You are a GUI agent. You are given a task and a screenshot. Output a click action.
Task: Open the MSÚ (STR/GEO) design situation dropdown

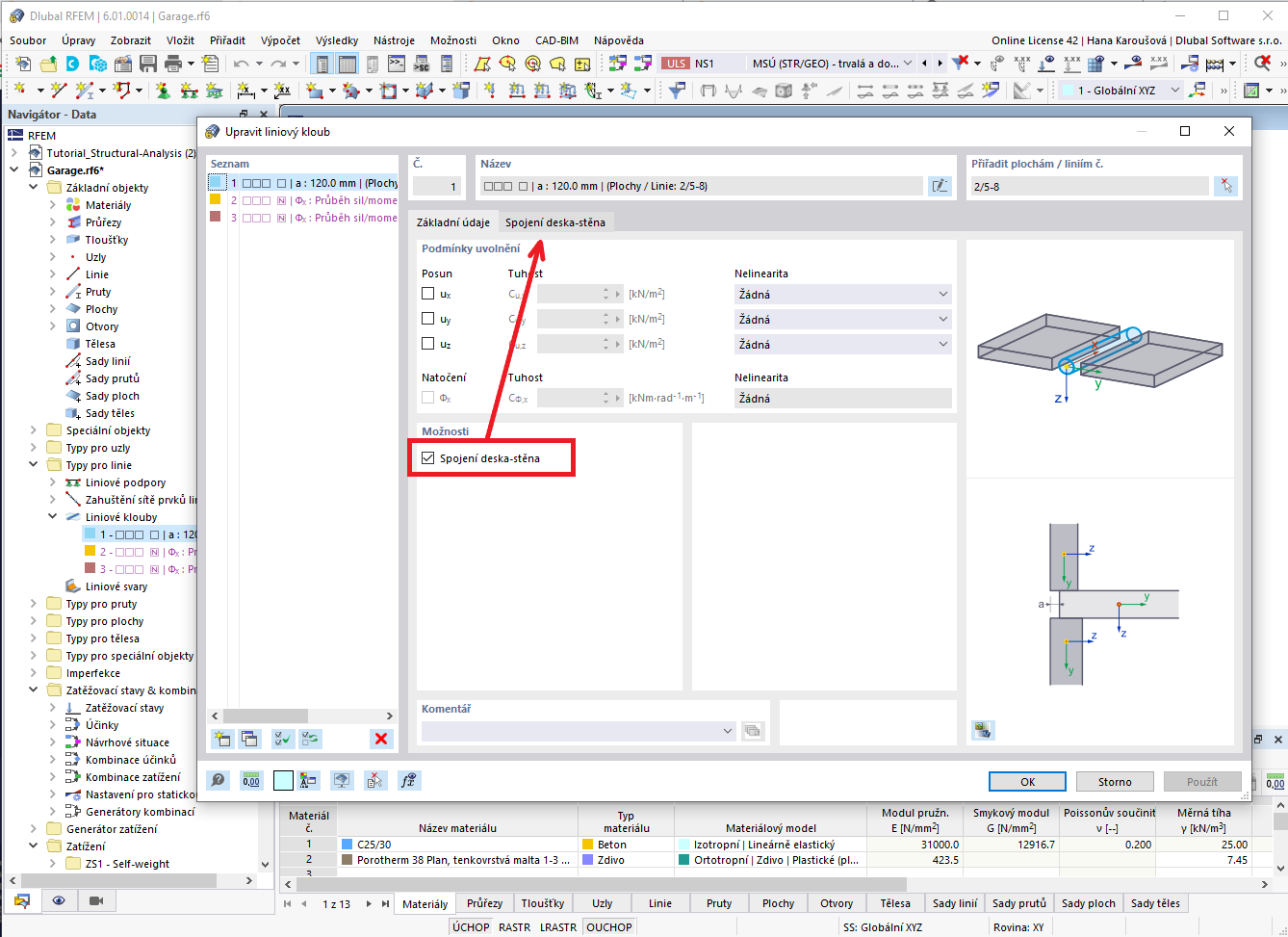(833, 64)
